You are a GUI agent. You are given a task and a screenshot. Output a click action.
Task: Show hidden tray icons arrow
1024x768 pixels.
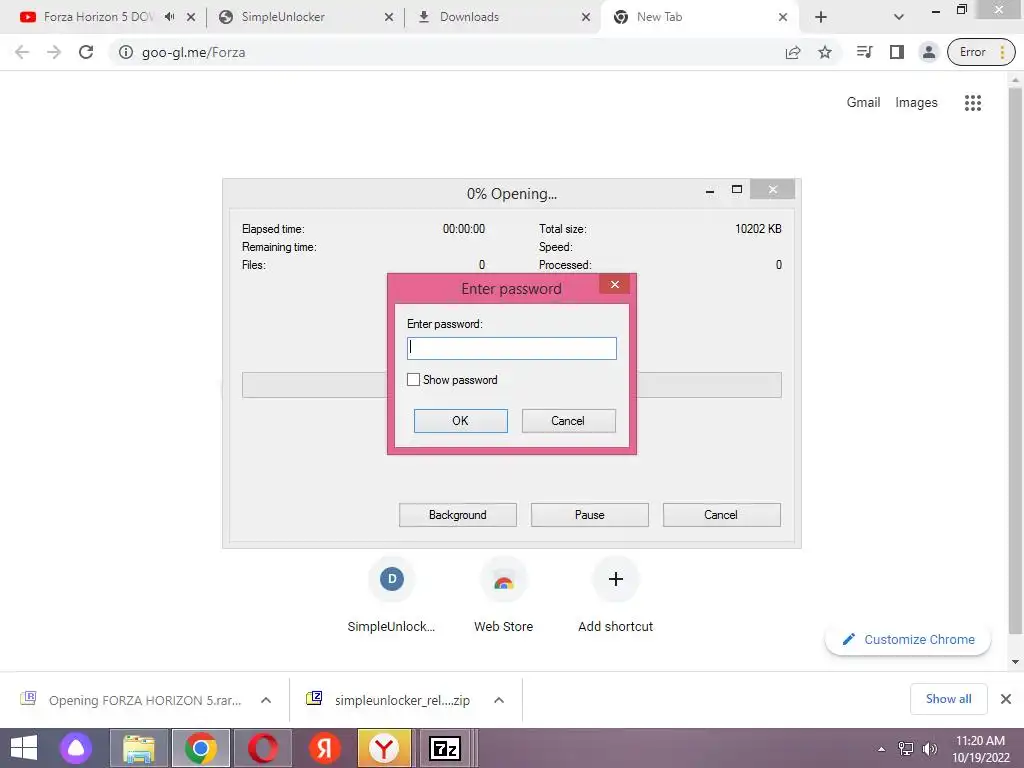click(x=881, y=749)
